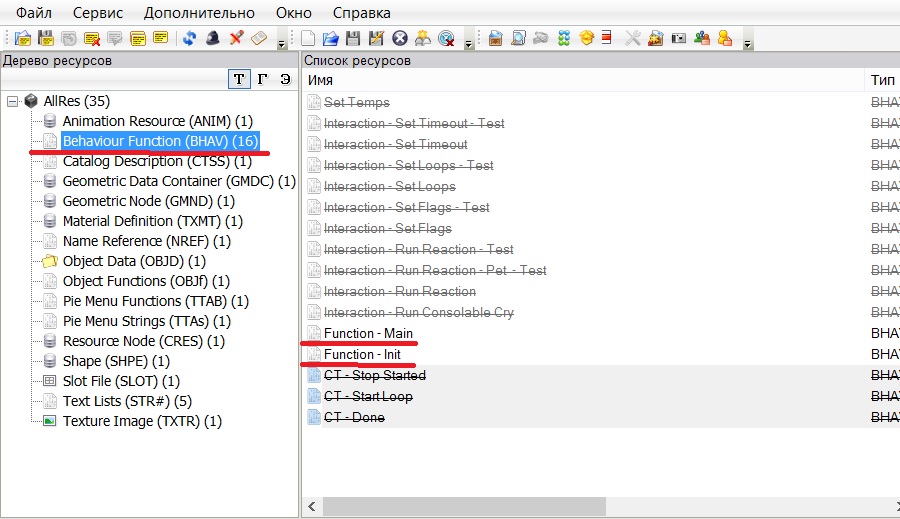900x519 pixels.
Task: Click the round X close-package icon
Action: click(x=400, y=38)
